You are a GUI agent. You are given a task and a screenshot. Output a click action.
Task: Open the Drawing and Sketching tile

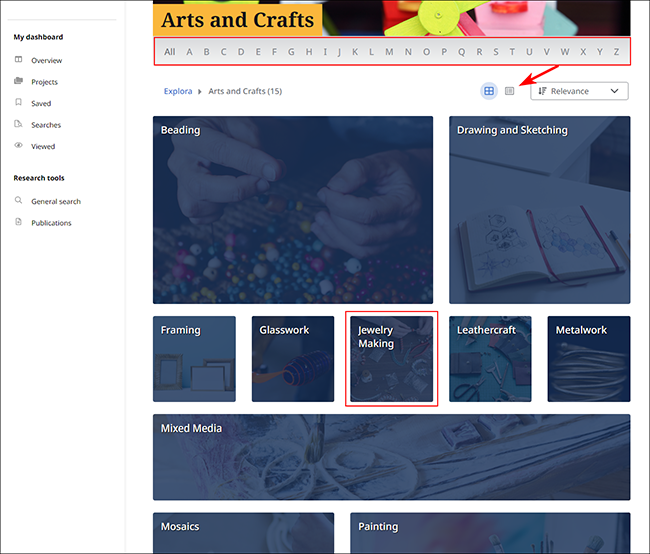pos(540,210)
